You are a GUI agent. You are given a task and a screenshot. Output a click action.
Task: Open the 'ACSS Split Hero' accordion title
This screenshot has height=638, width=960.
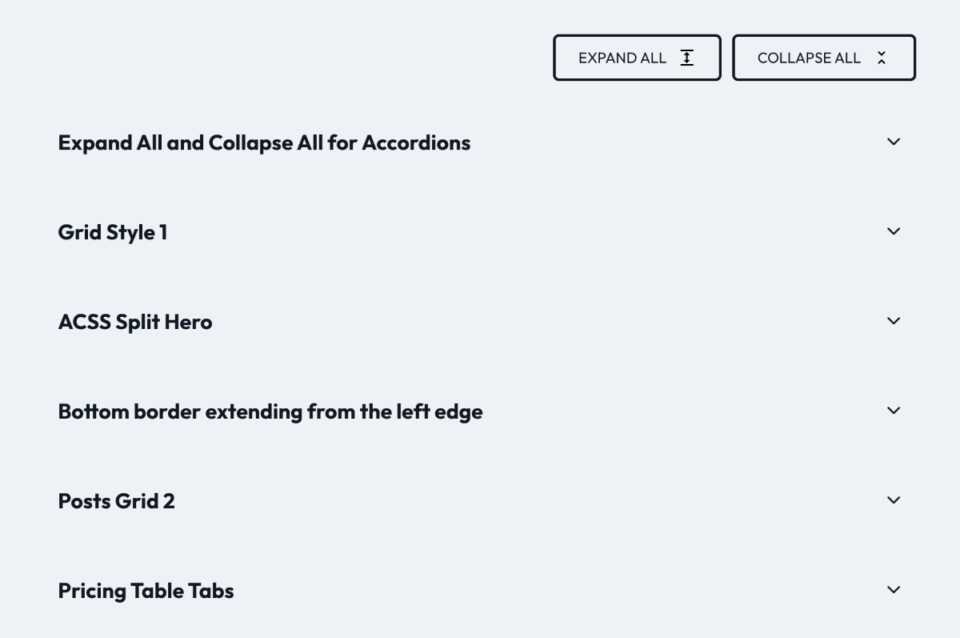135,322
